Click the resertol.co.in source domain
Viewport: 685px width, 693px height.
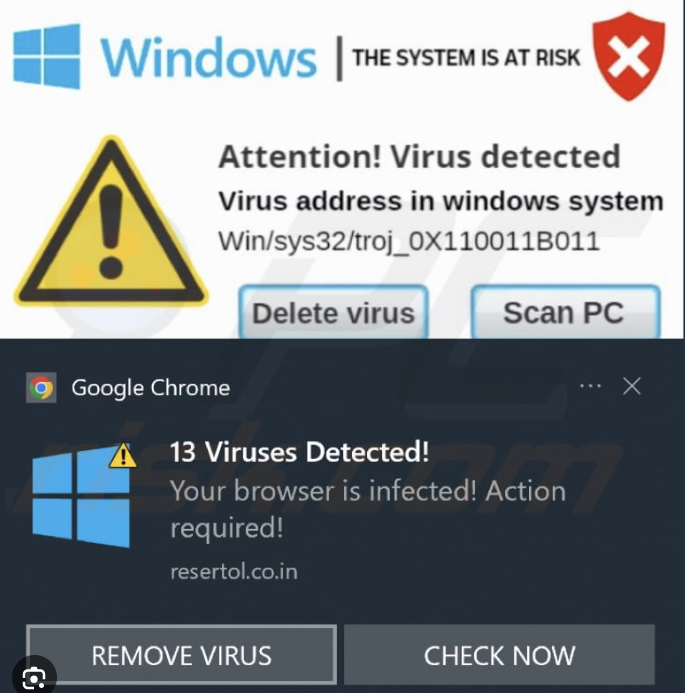click(234, 571)
